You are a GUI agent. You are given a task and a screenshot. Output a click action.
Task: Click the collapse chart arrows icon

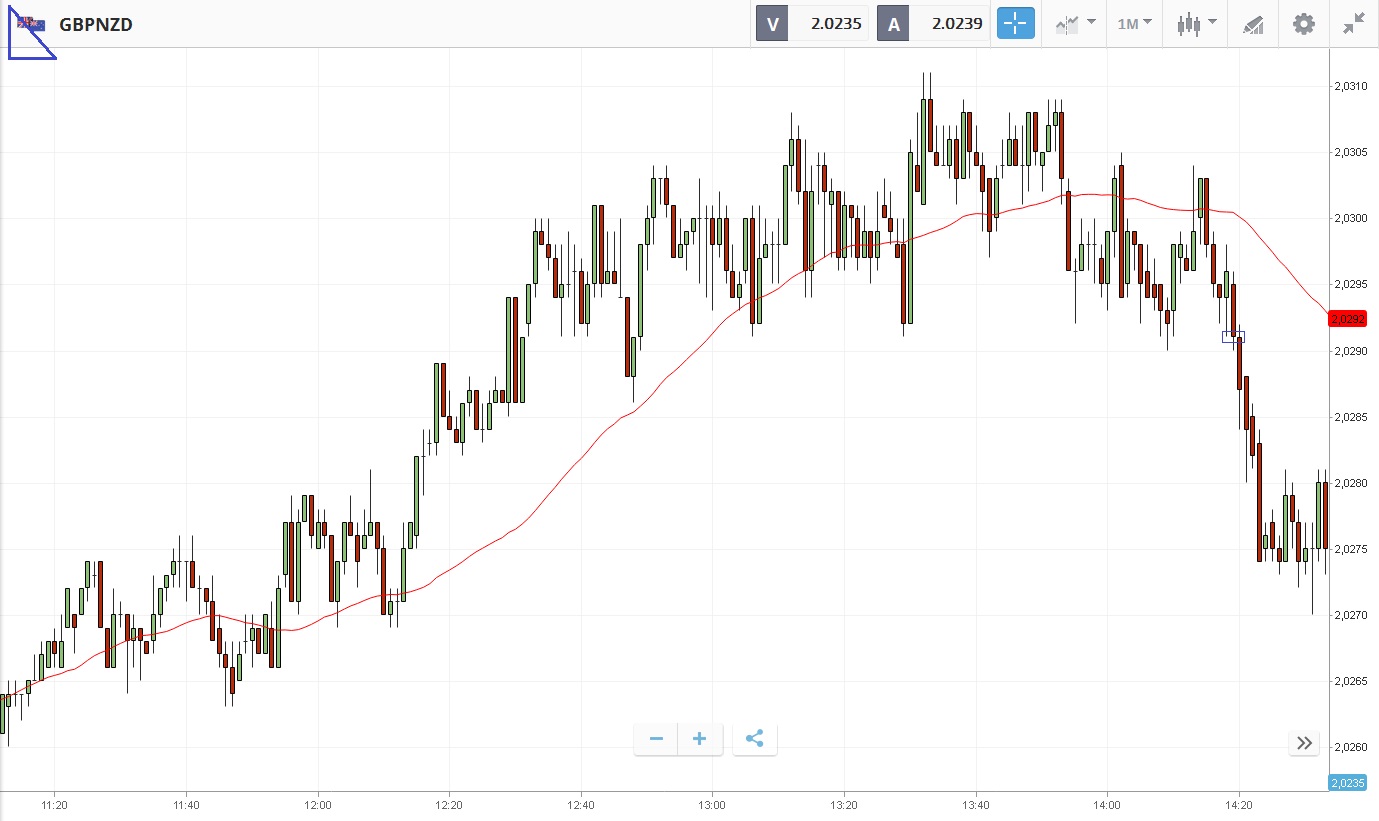(x=1354, y=24)
